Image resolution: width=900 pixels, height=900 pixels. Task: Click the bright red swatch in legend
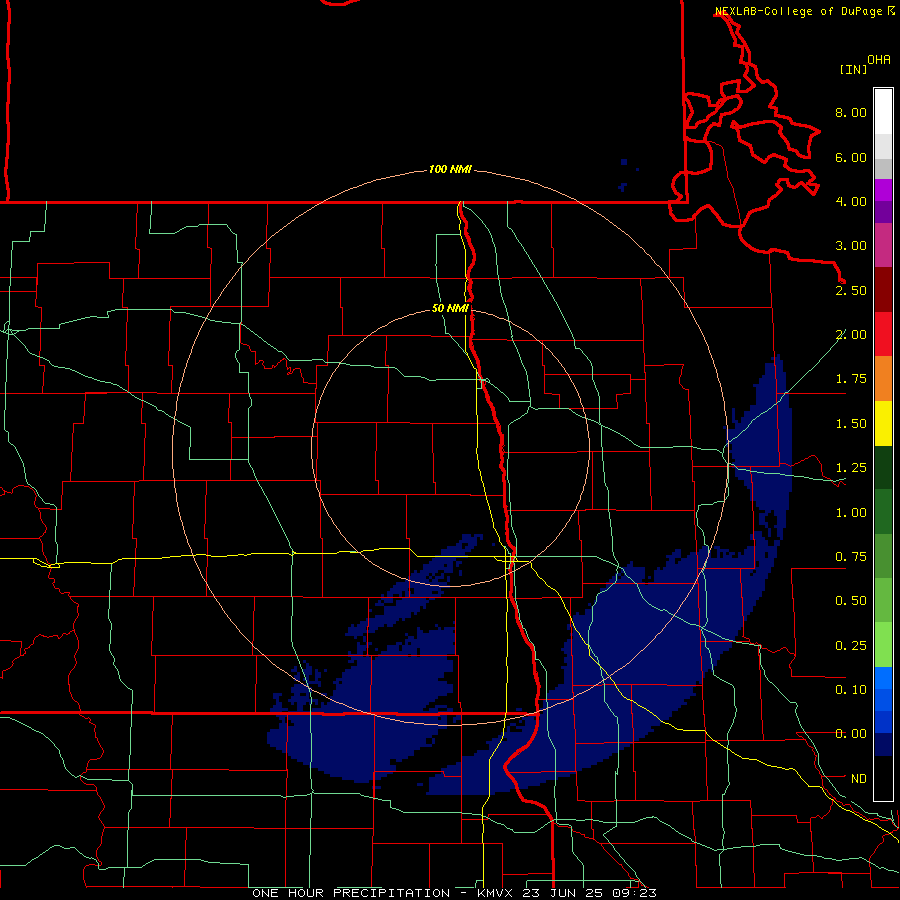point(883,335)
